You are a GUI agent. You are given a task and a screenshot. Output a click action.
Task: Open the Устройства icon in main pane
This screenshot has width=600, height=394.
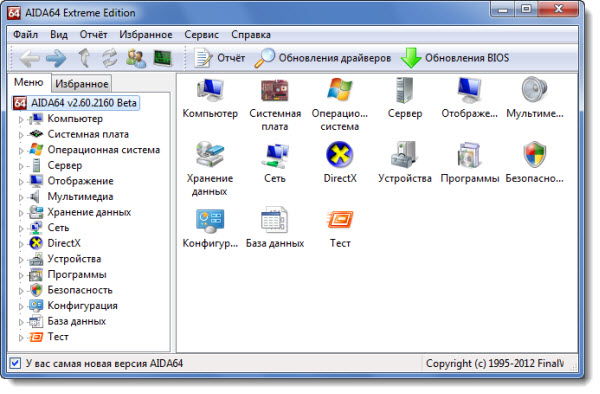[x=404, y=155]
